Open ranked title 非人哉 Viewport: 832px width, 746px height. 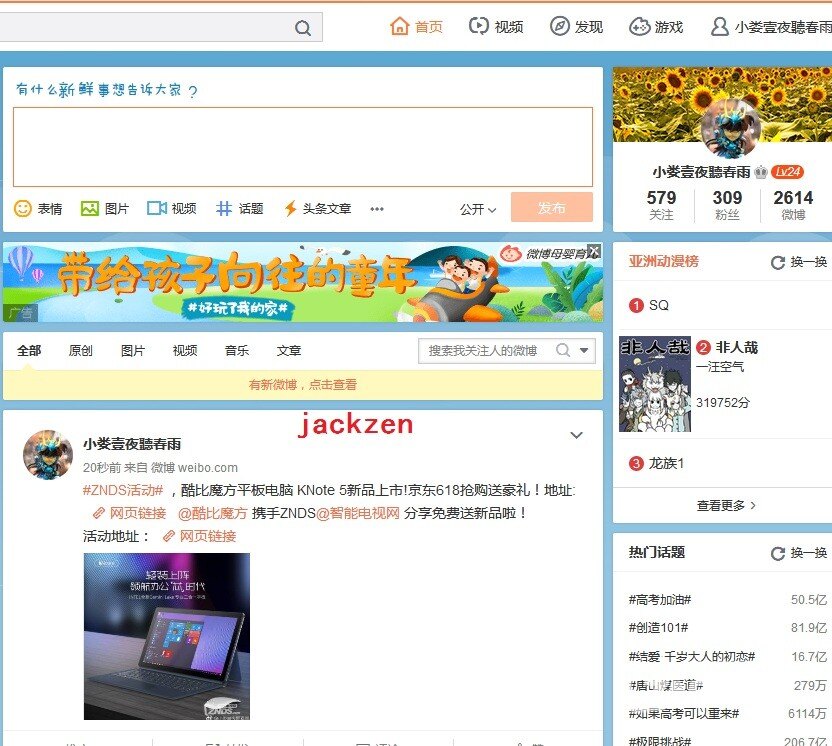pos(736,348)
